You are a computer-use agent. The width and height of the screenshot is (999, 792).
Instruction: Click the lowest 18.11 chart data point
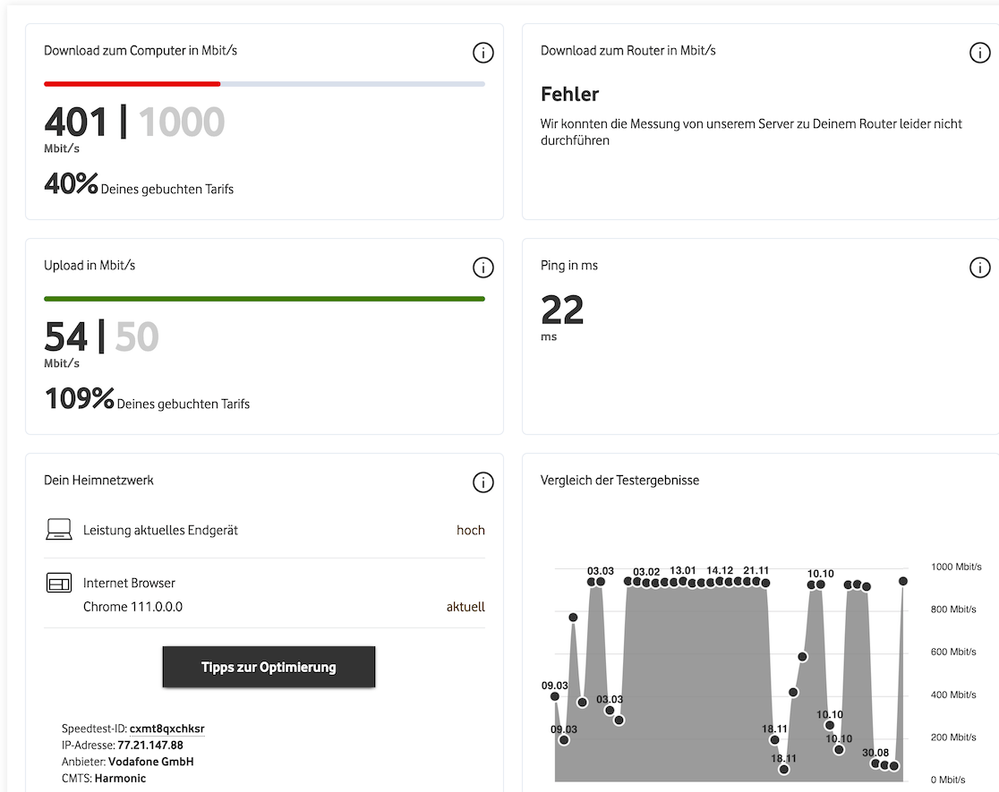point(784,769)
